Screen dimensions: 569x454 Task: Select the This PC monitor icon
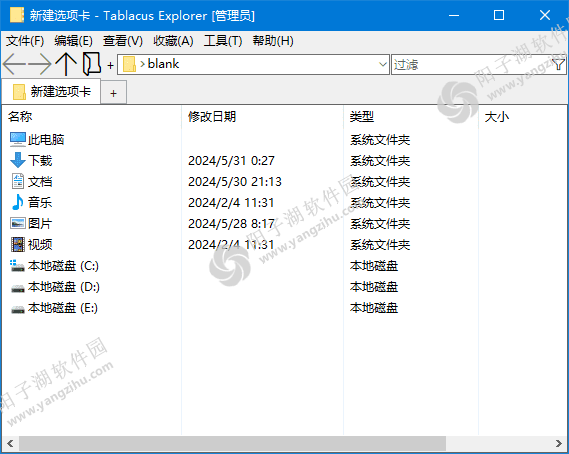[17, 139]
